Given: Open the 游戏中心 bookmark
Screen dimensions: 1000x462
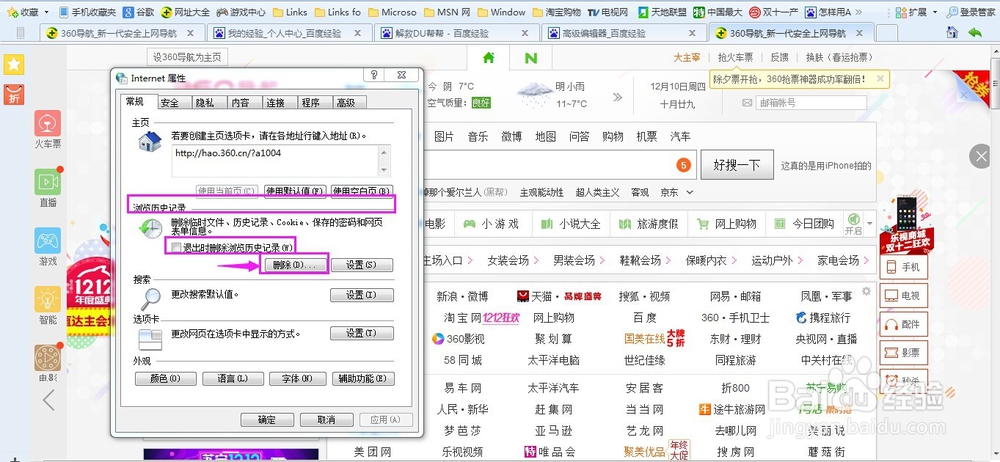Looking at the screenshot, I should point(240,12).
